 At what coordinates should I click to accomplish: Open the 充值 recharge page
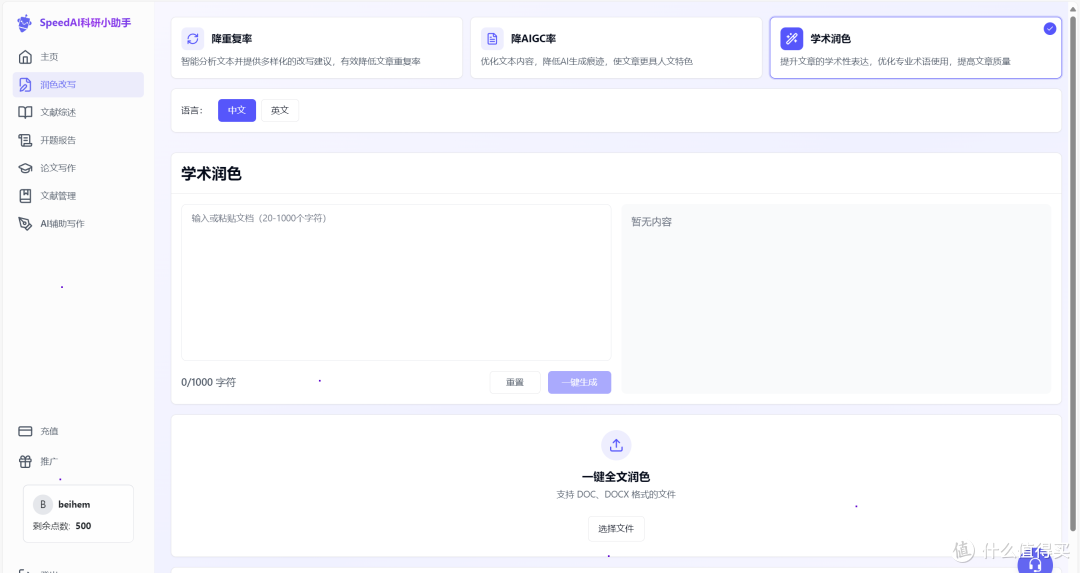[x=78, y=431]
